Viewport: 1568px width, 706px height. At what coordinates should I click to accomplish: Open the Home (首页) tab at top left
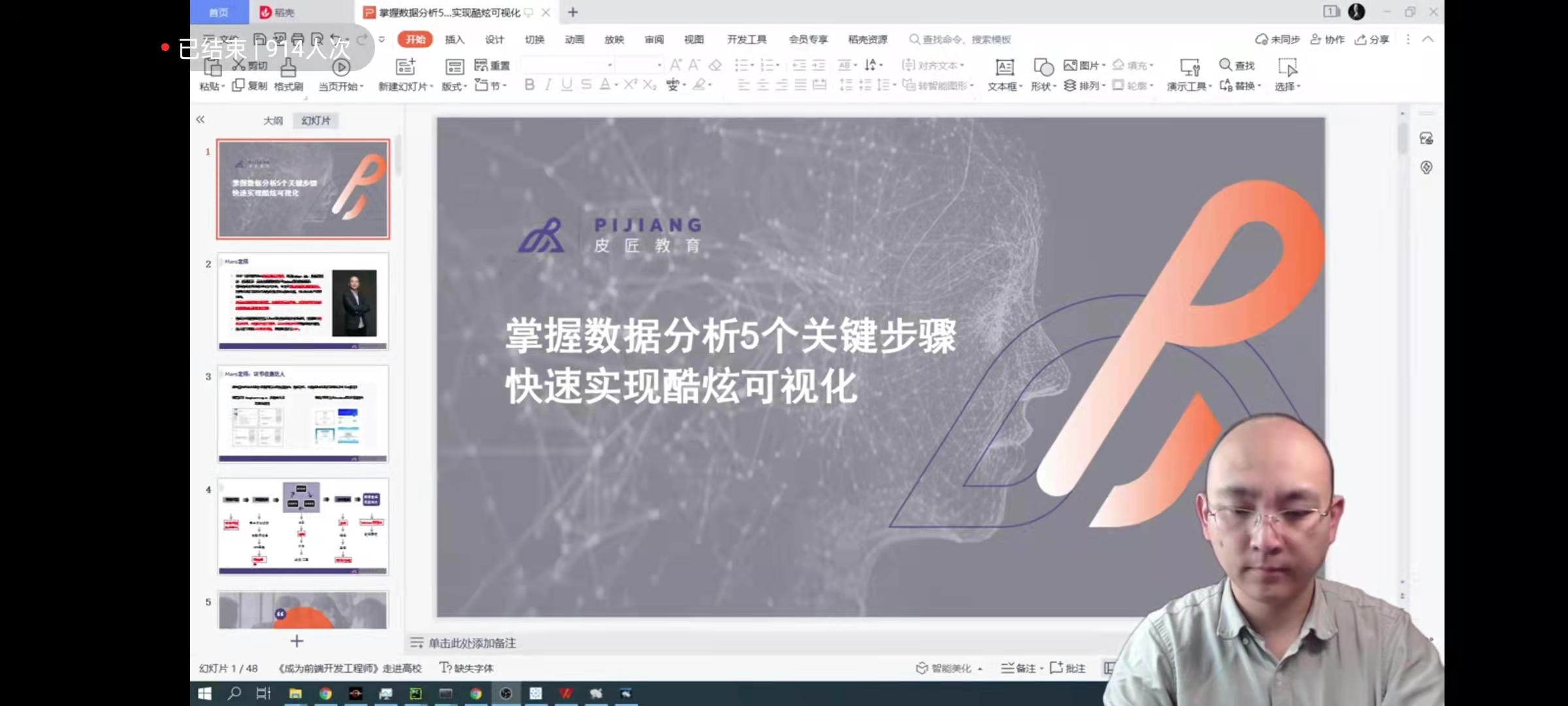219,12
